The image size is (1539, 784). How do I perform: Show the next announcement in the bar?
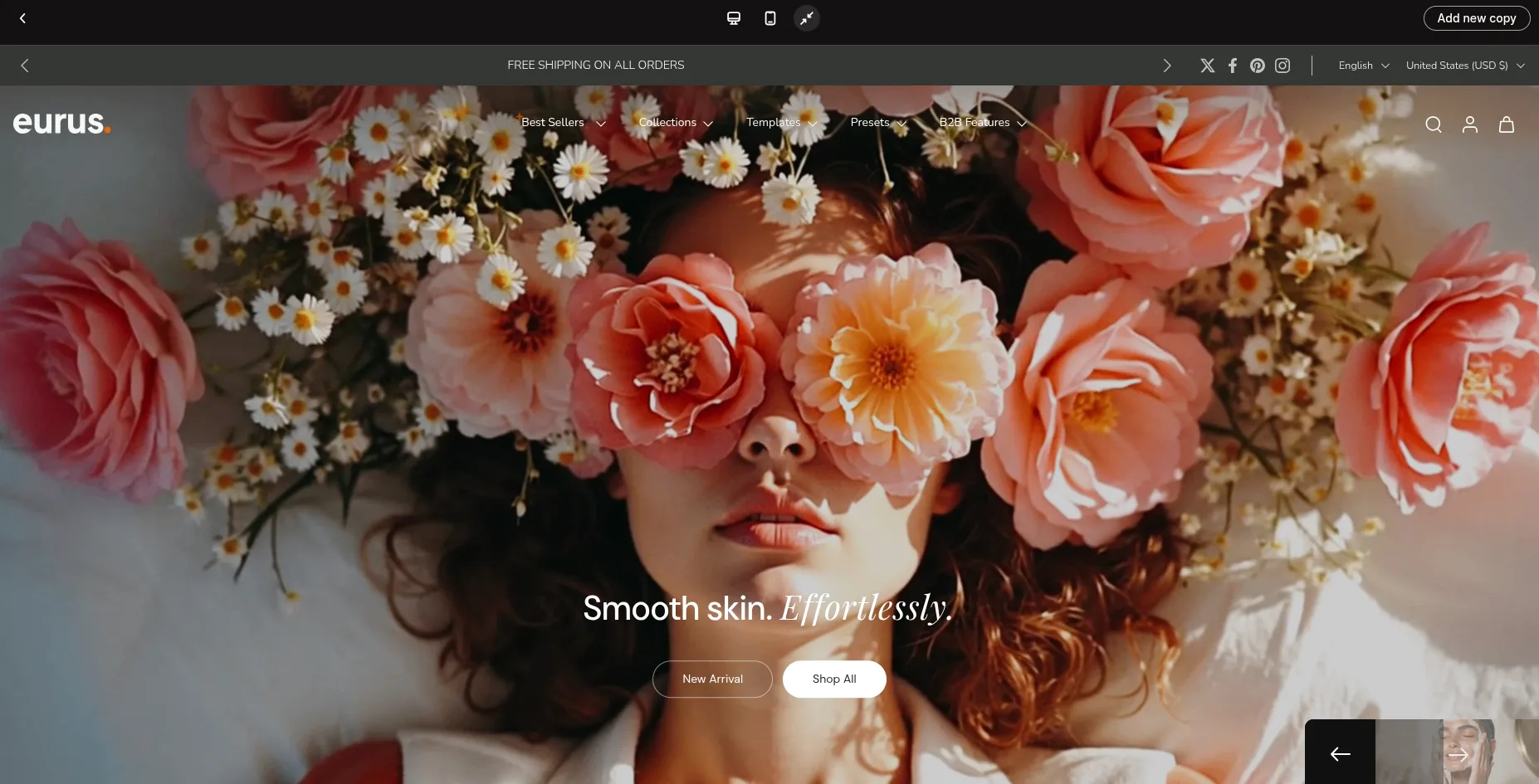[1167, 66]
